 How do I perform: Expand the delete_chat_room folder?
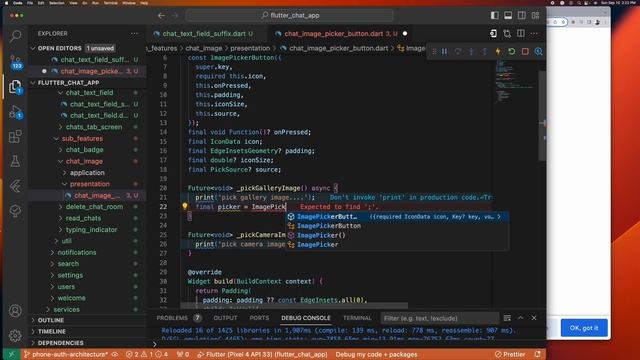[94, 207]
